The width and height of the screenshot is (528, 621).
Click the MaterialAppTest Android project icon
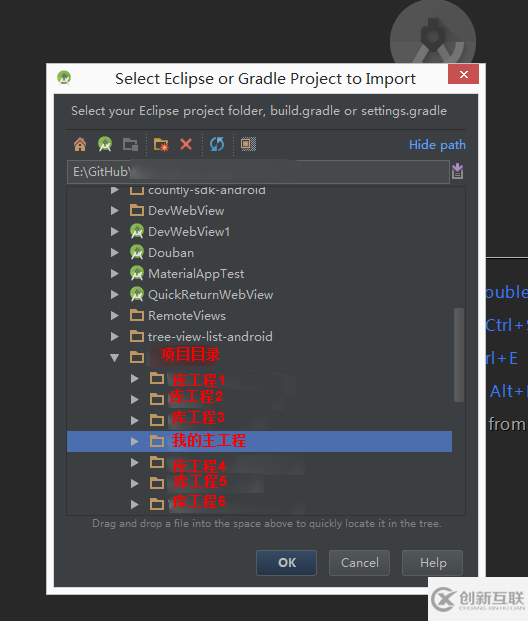click(x=137, y=273)
